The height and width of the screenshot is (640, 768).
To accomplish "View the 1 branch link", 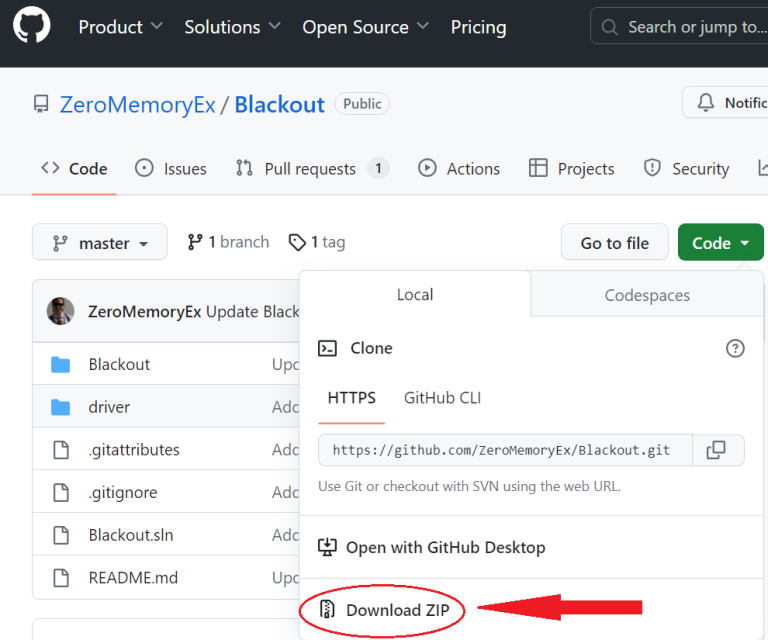I will [x=228, y=242].
